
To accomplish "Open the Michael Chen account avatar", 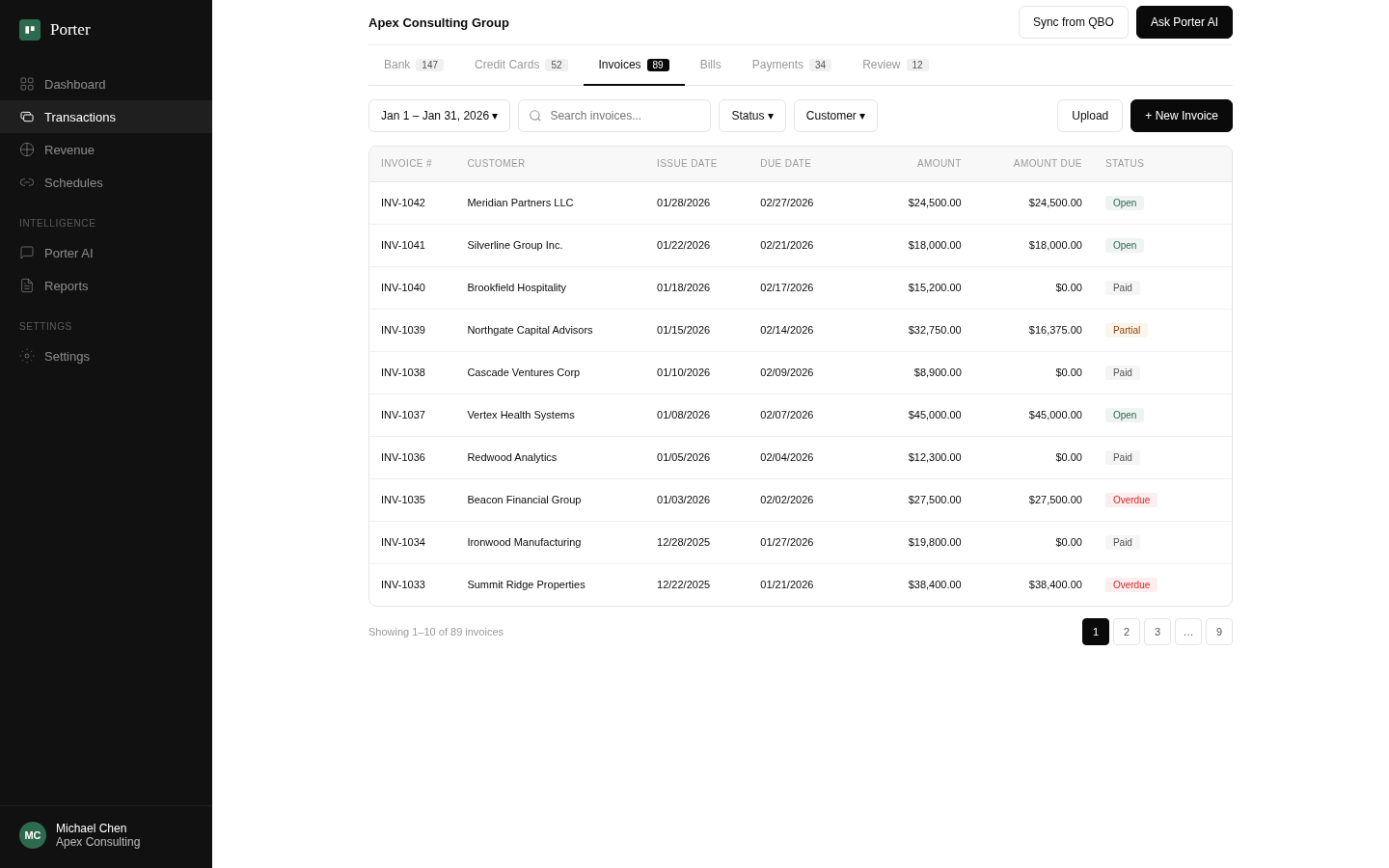I will (x=33, y=835).
